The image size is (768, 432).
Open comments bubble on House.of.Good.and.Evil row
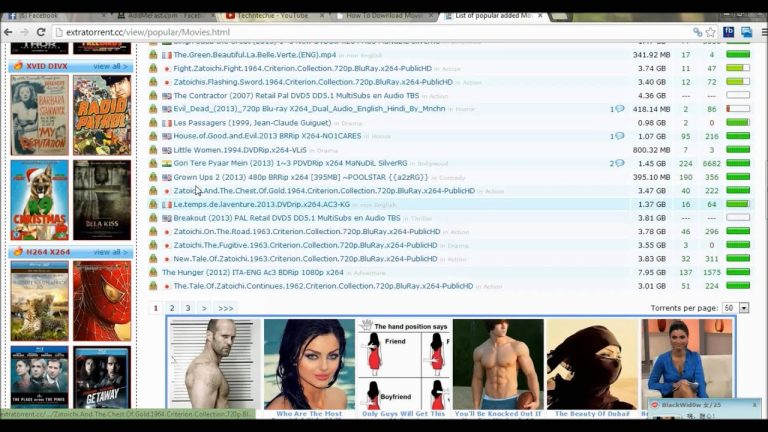pyautogui.click(x=620, y=136)
